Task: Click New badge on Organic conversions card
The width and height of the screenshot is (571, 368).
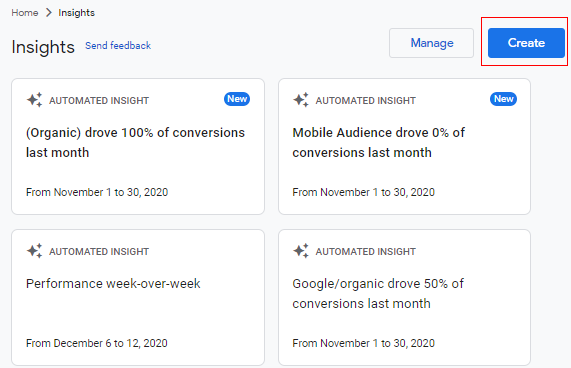Action: 237,99
